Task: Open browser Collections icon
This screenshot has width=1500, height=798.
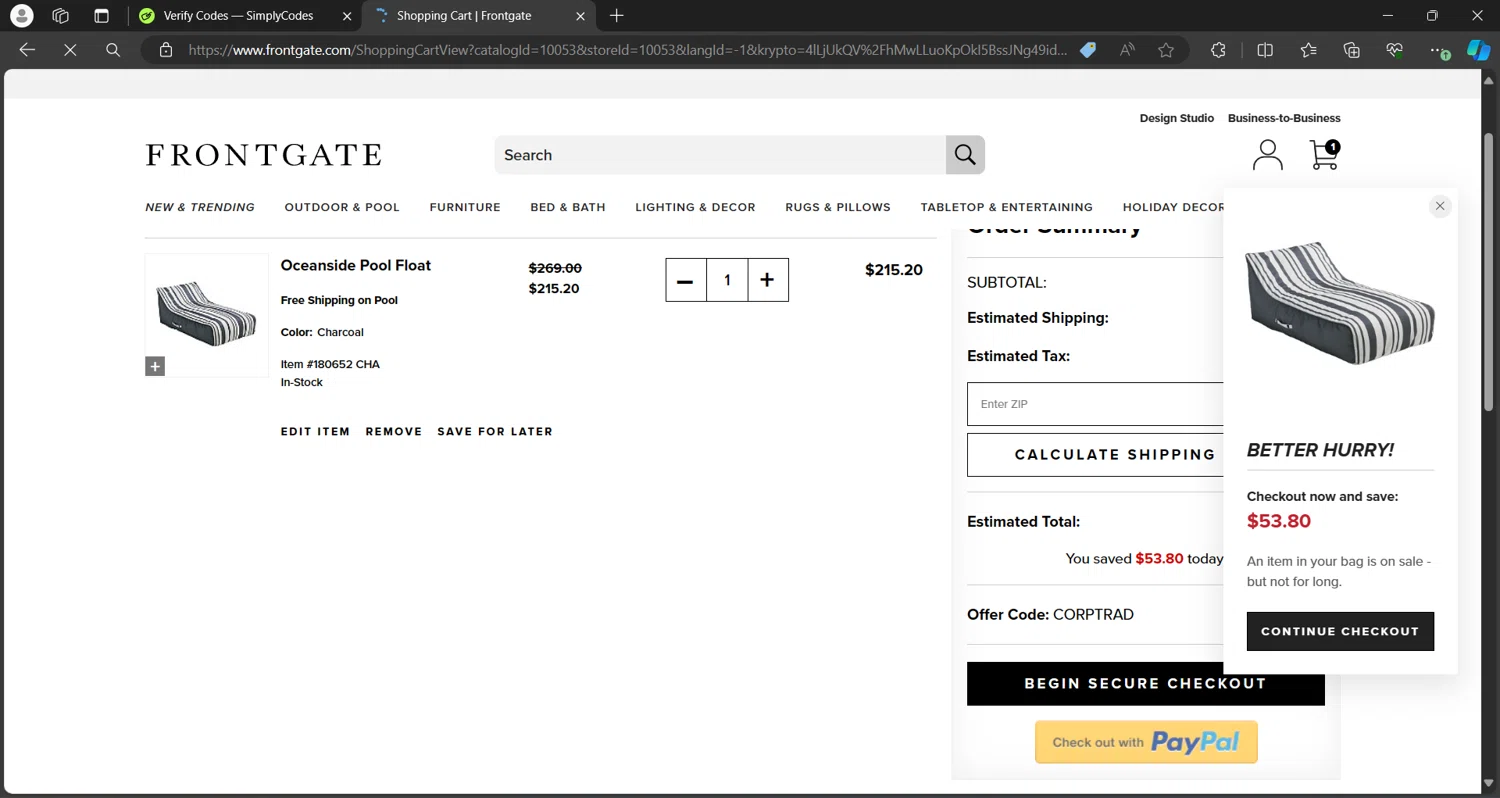Action: click(1352, 50)
